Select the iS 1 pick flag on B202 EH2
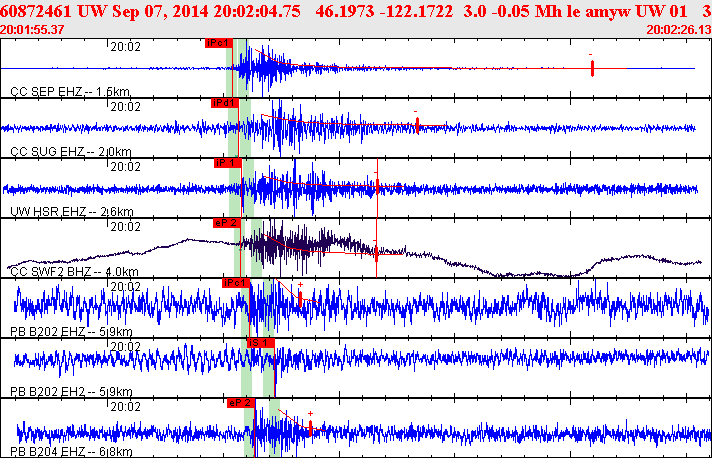 pos(259,343)
